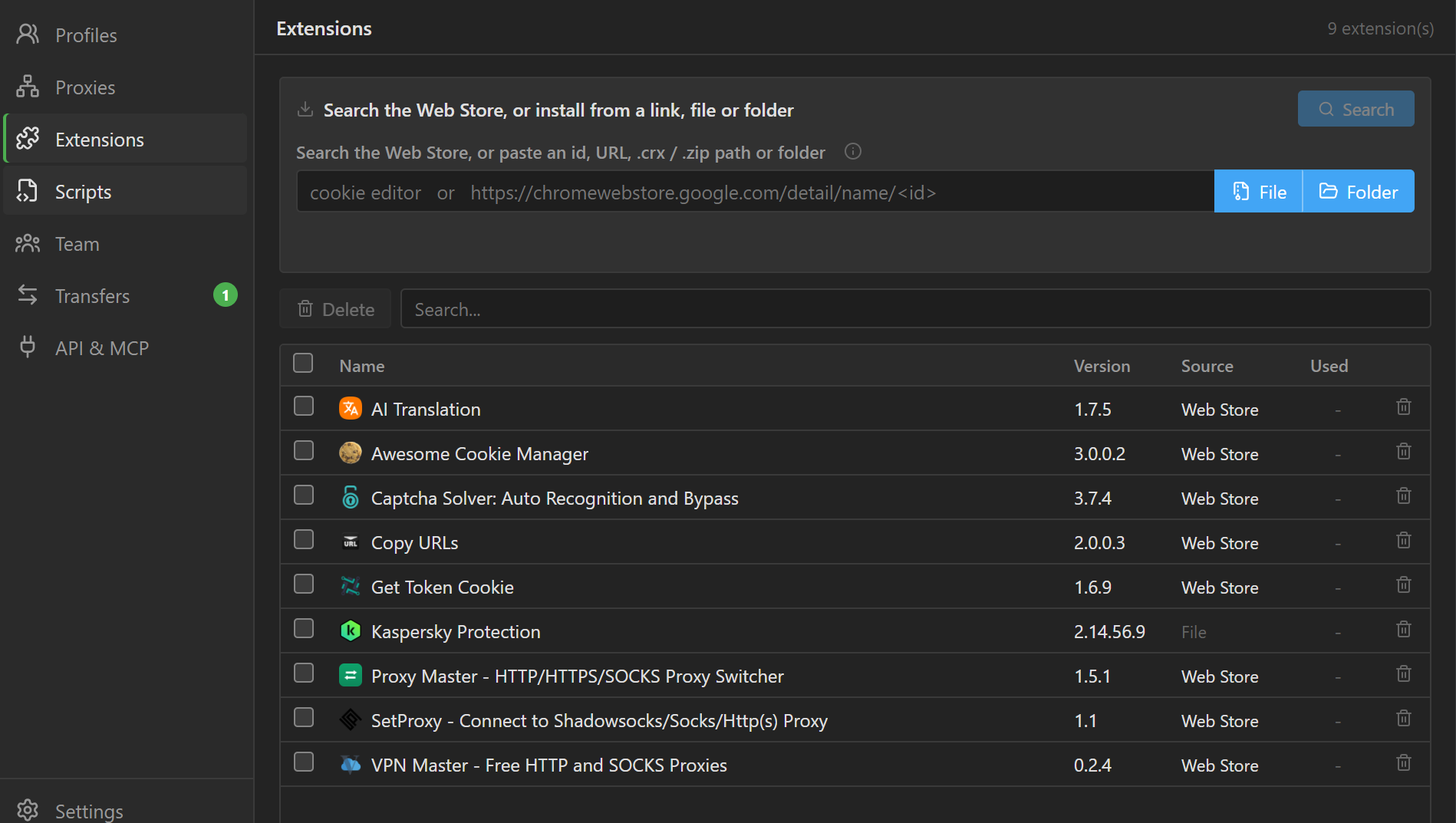This screenshot has height=823, width=1456.
Task: Click the Delete button above the list
Action: click(x=336, y=308)
